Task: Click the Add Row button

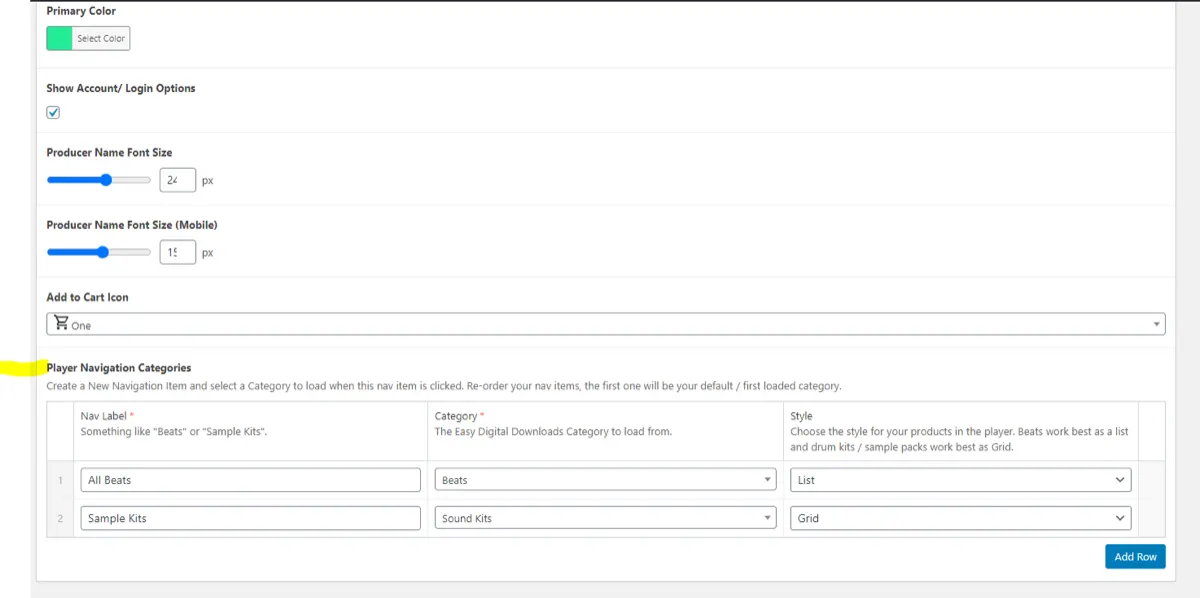Action: [x=1135, y=556]
